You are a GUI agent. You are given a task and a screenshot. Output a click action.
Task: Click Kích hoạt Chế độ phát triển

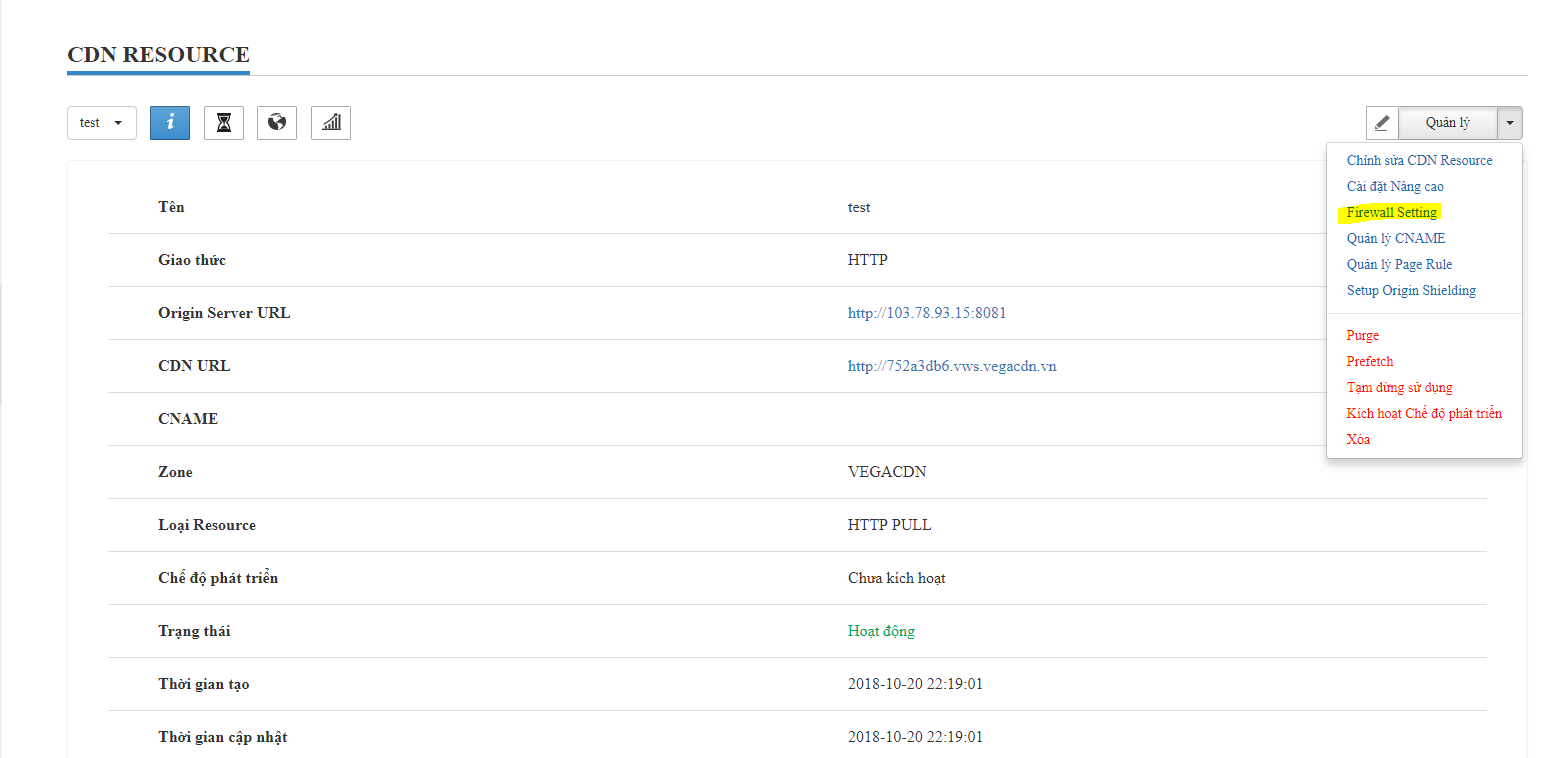coord(1424,413)
